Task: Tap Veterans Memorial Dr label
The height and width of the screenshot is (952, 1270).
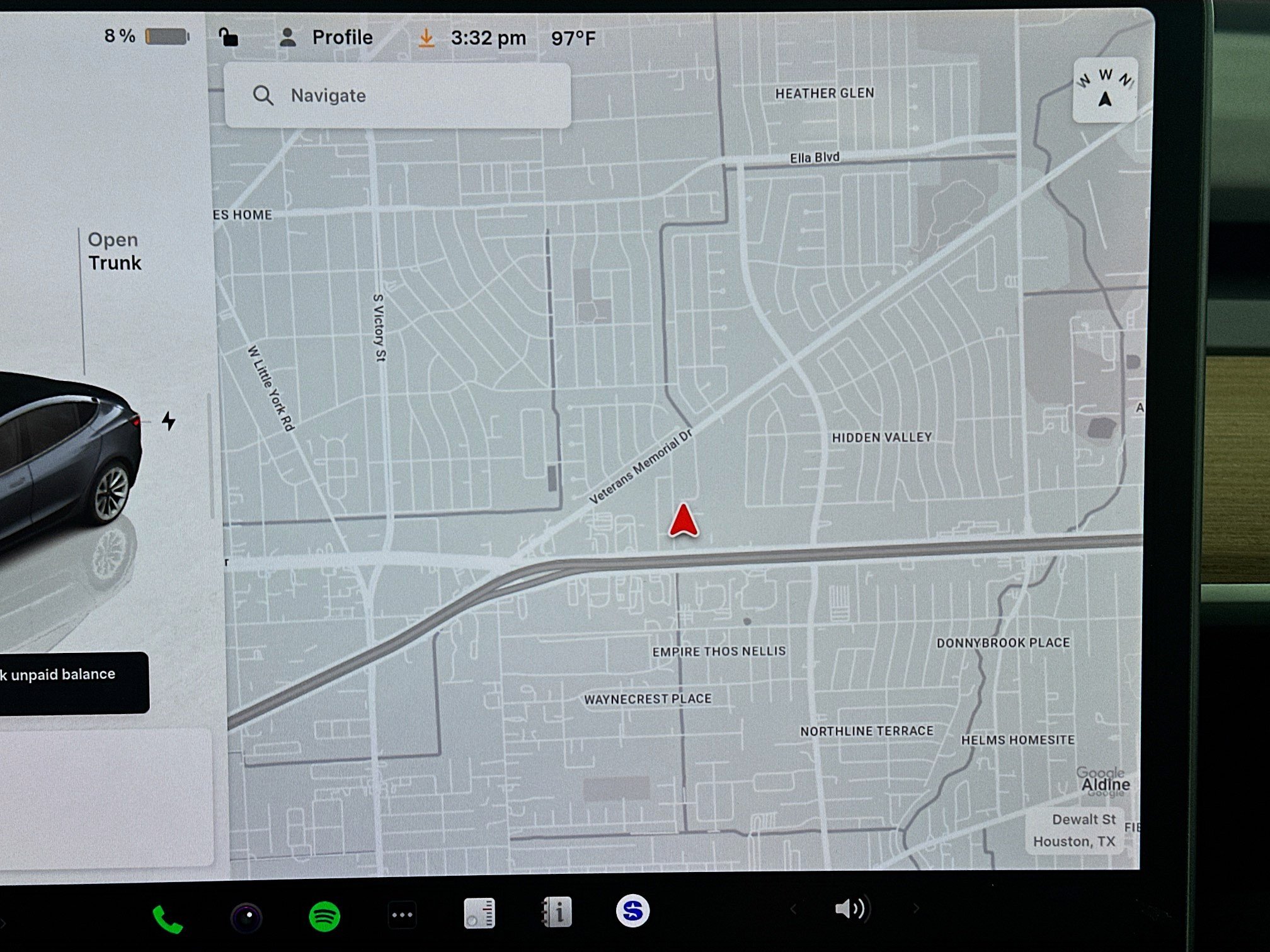Action: (641, 466)
